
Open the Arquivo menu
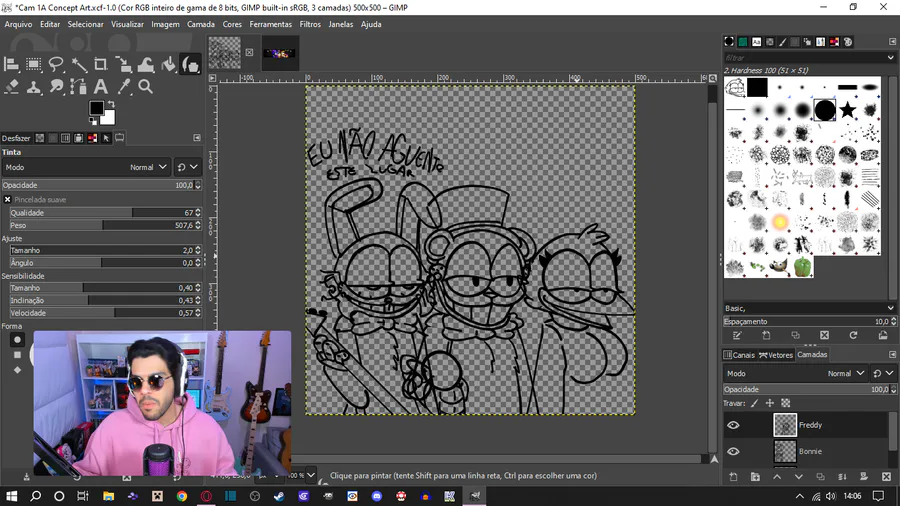[18, 24]
